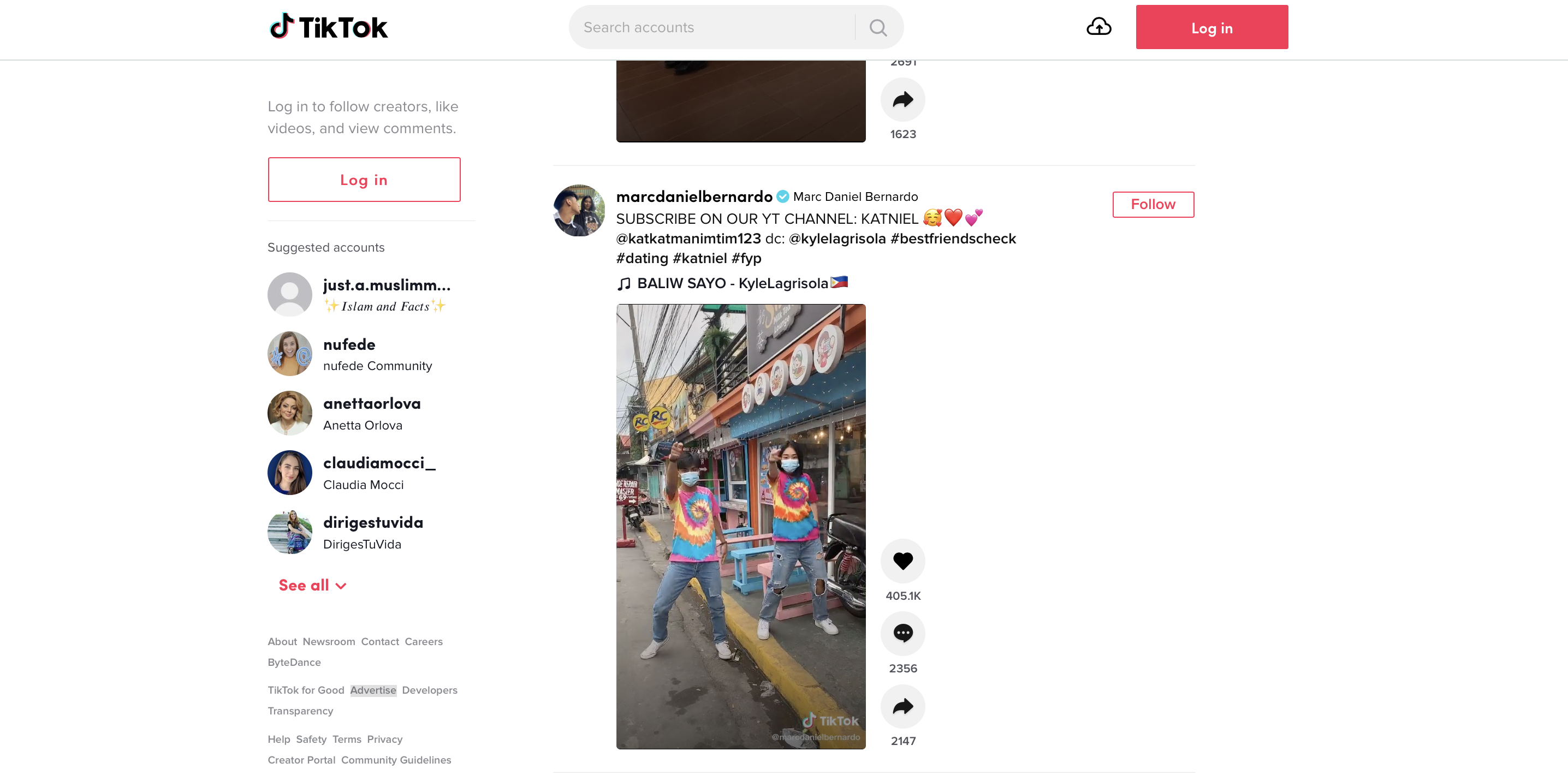Image resolution: width=1568 pixels, height=775 pixels.
Task: Open the Privacy footer link
Action: click(385, 740)
